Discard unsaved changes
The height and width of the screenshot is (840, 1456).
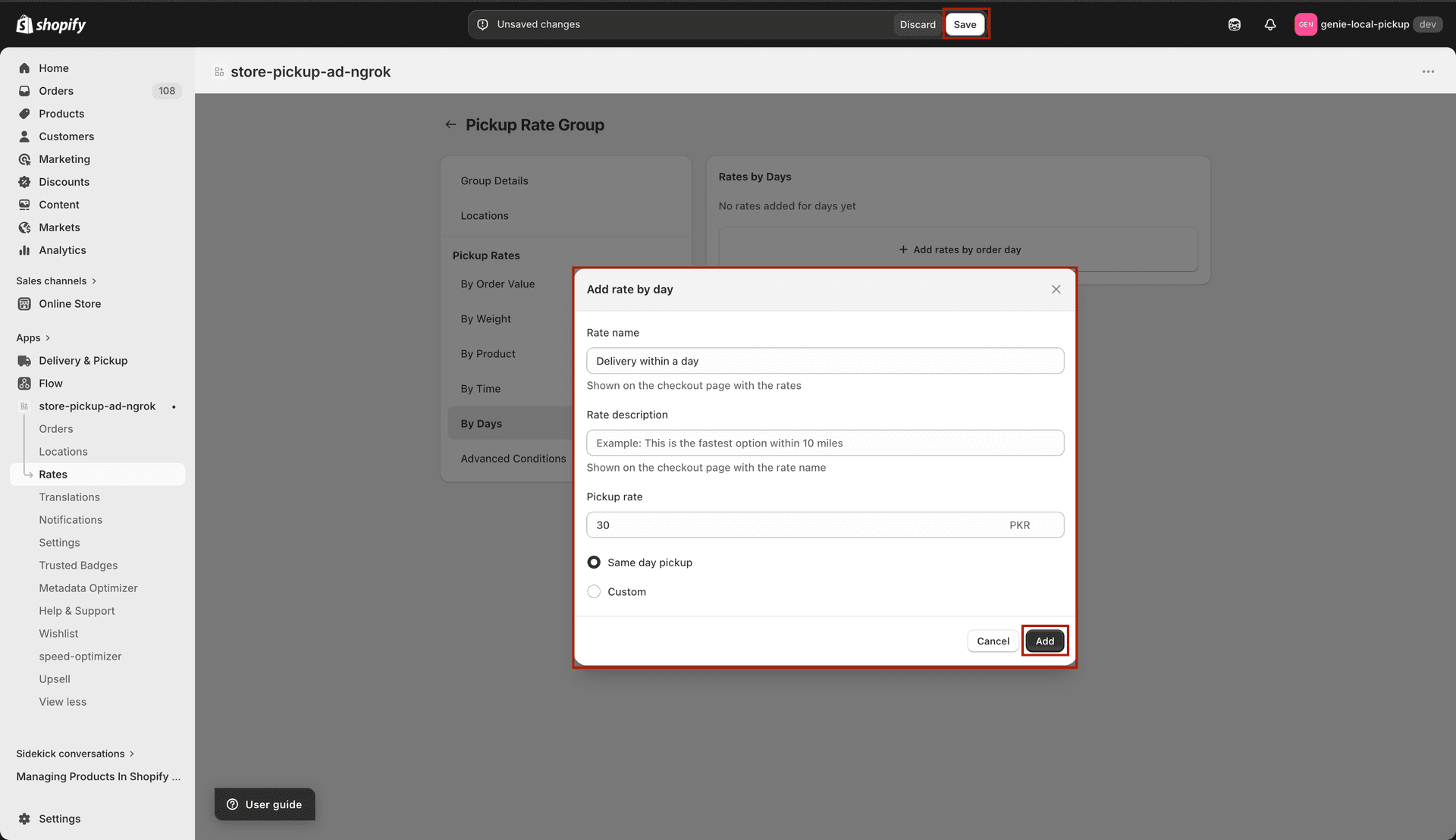click(918, 24)
